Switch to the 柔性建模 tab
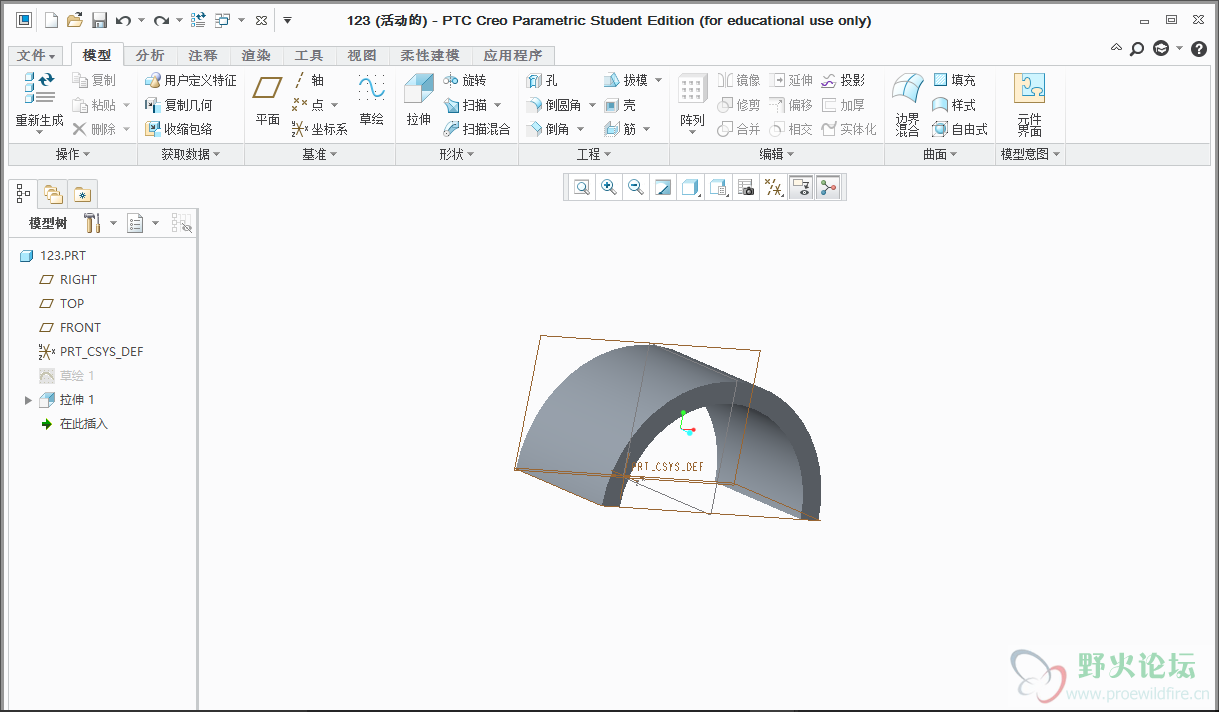 (x=430, y=56)
